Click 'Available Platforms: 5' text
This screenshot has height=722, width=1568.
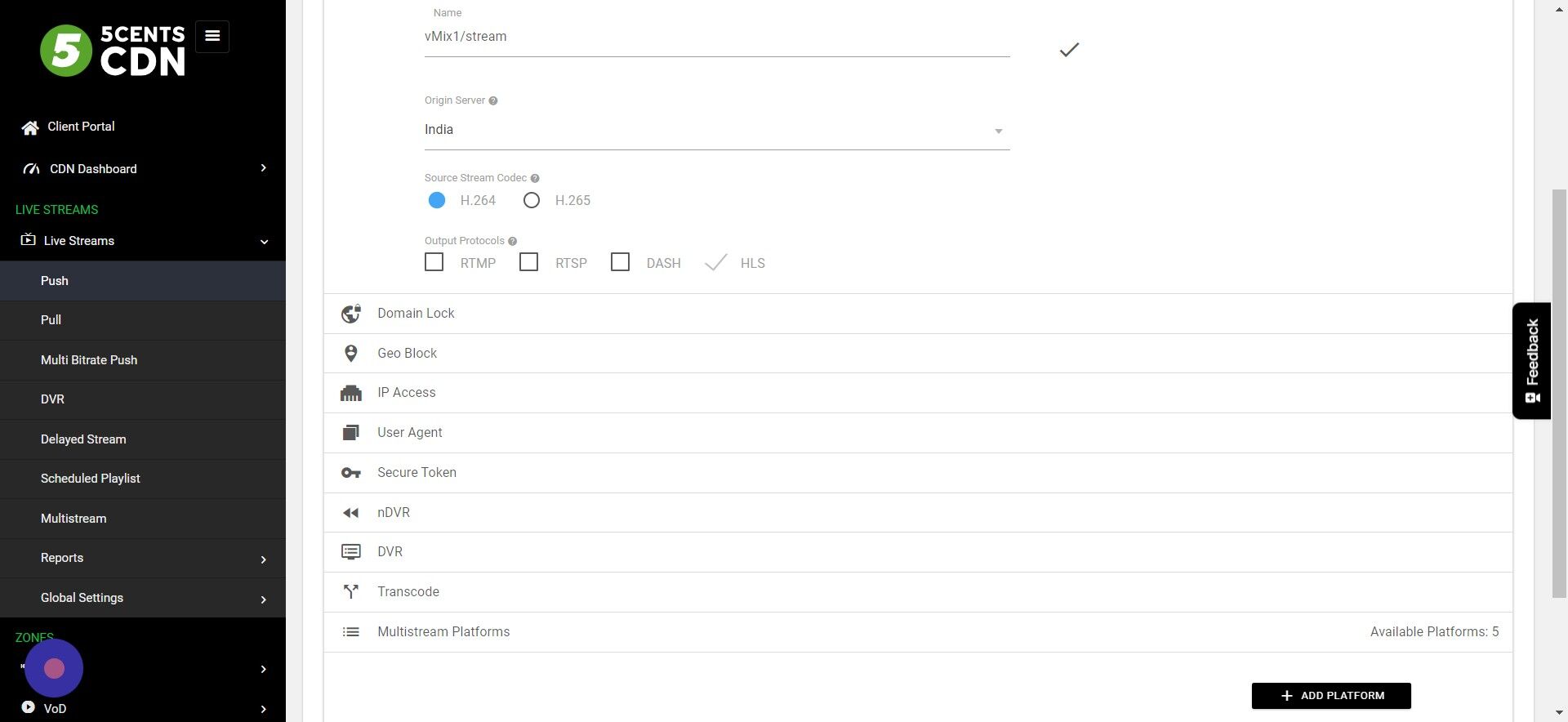[x=1434, y=632]
